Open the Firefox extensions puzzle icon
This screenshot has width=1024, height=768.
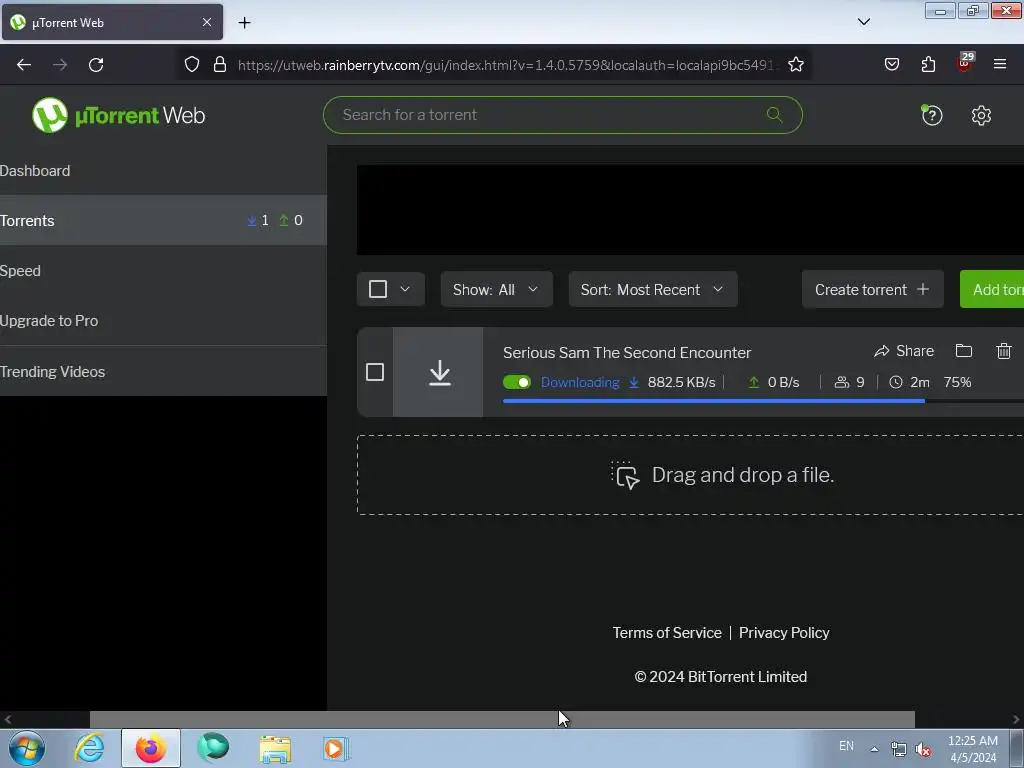pyautogui.click(x=928, y=64)
